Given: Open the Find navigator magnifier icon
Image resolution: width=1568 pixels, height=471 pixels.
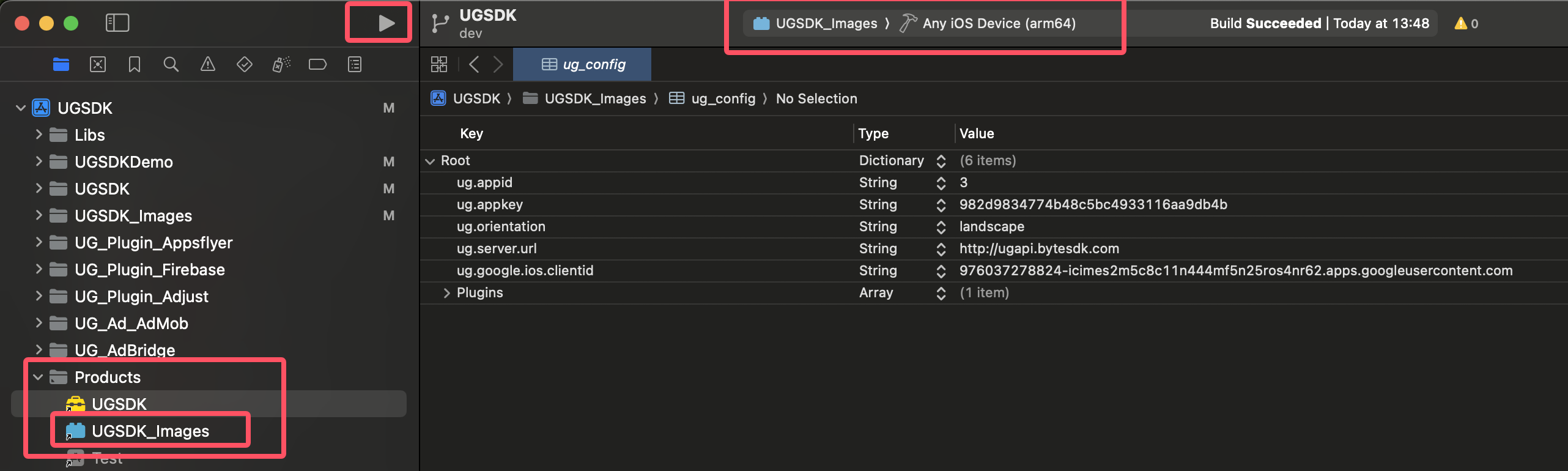Looking at the screenshot, I should [171, 64].
